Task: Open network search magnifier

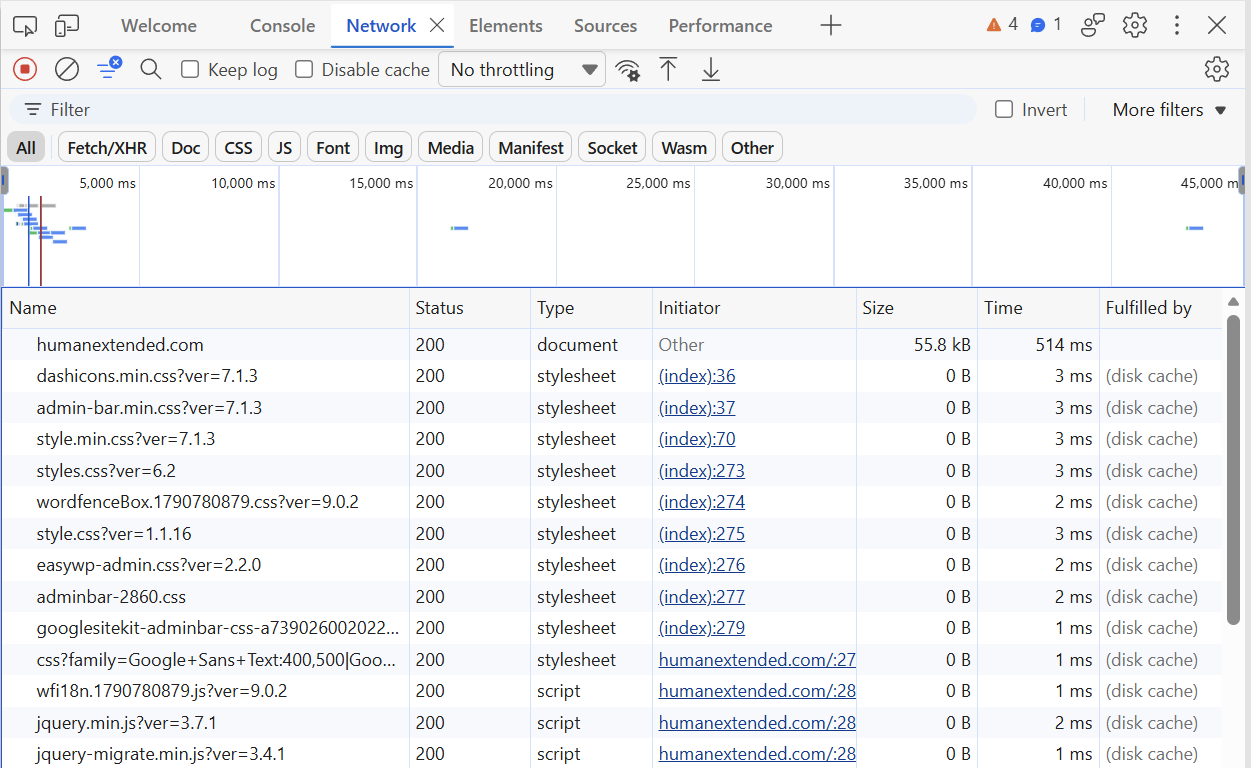Action: pyautogui.click(x=151, y=69)
